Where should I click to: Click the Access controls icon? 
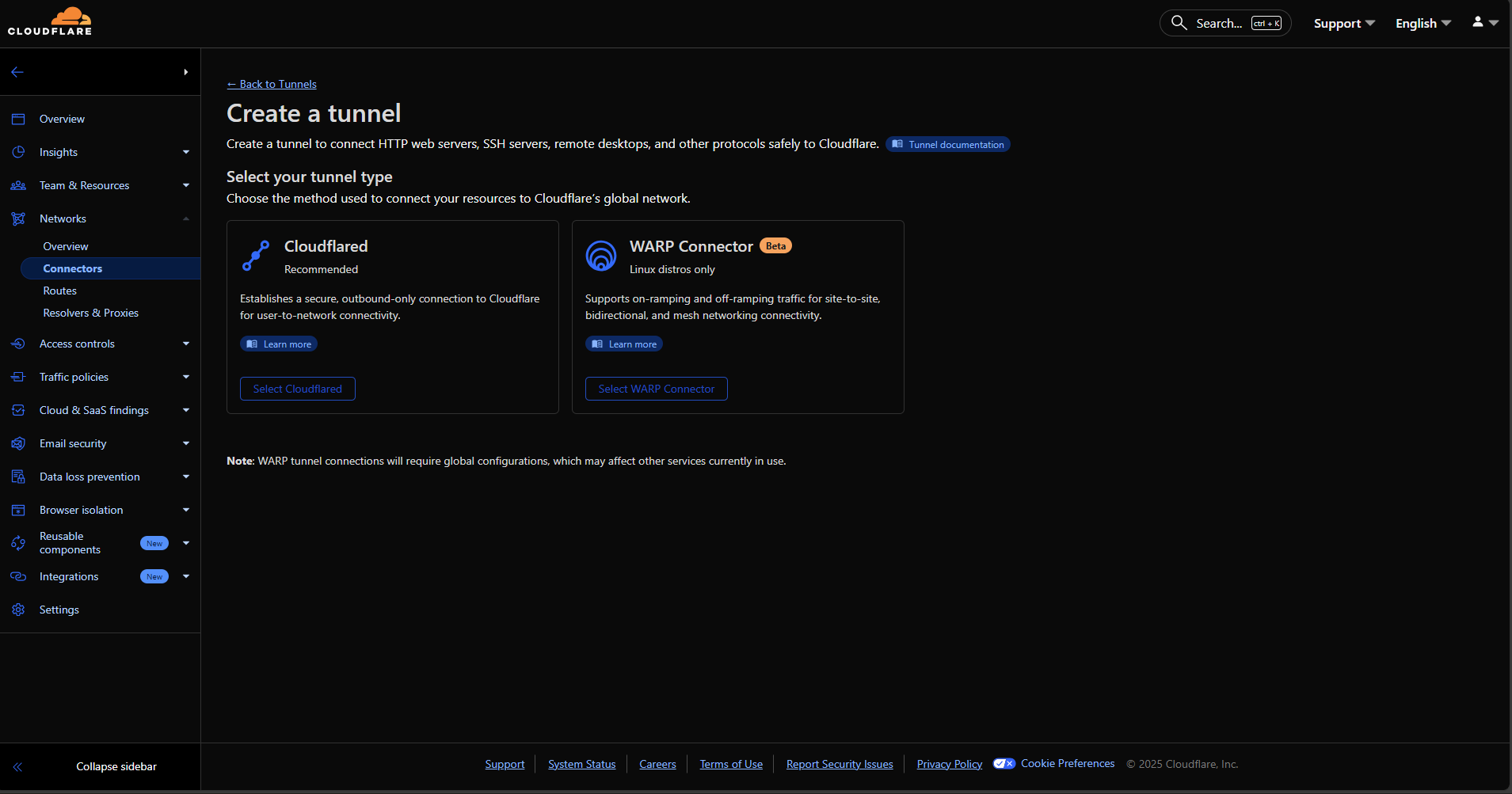tap(18, 344)
